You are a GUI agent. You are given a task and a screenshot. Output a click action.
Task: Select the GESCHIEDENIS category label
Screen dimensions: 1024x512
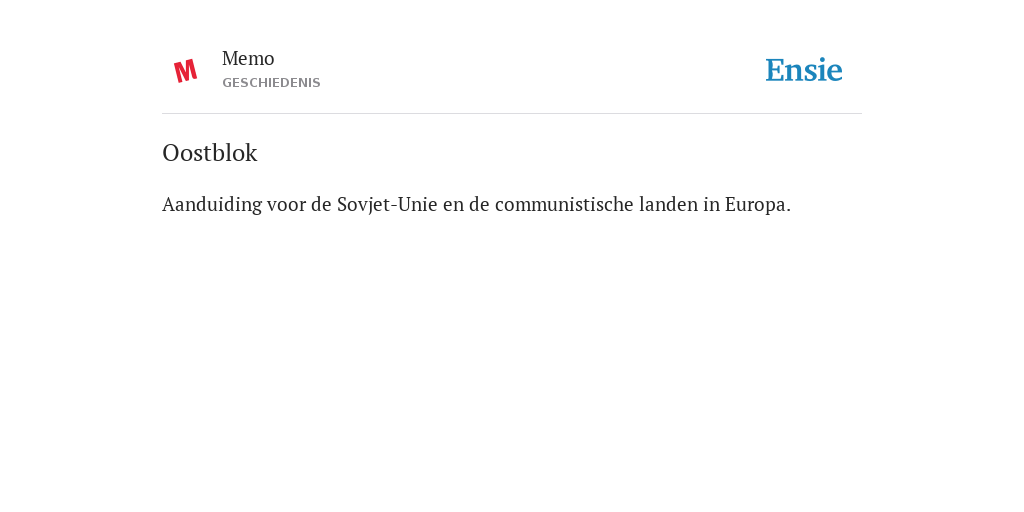coord(271,83)
